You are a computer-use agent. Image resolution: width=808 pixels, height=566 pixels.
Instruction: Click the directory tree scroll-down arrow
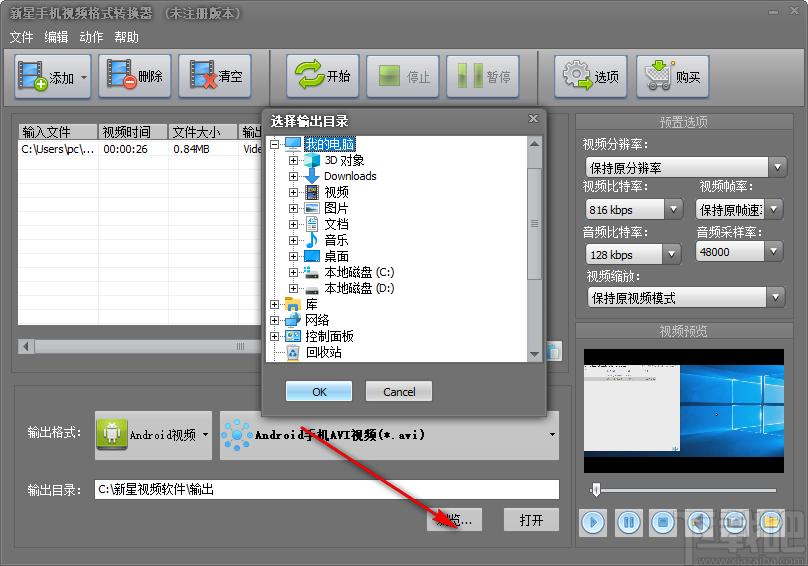click(534, 354)
